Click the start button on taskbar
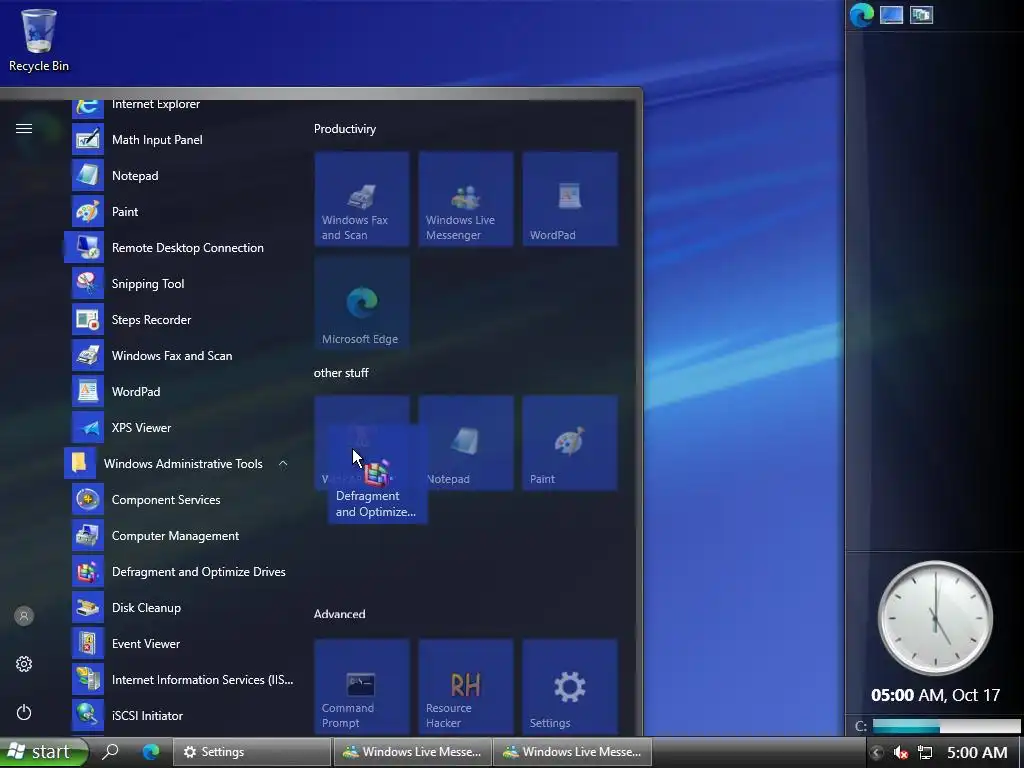This screenshot has height=768, width=1024. pyautogui.click(x=43, y=752)
